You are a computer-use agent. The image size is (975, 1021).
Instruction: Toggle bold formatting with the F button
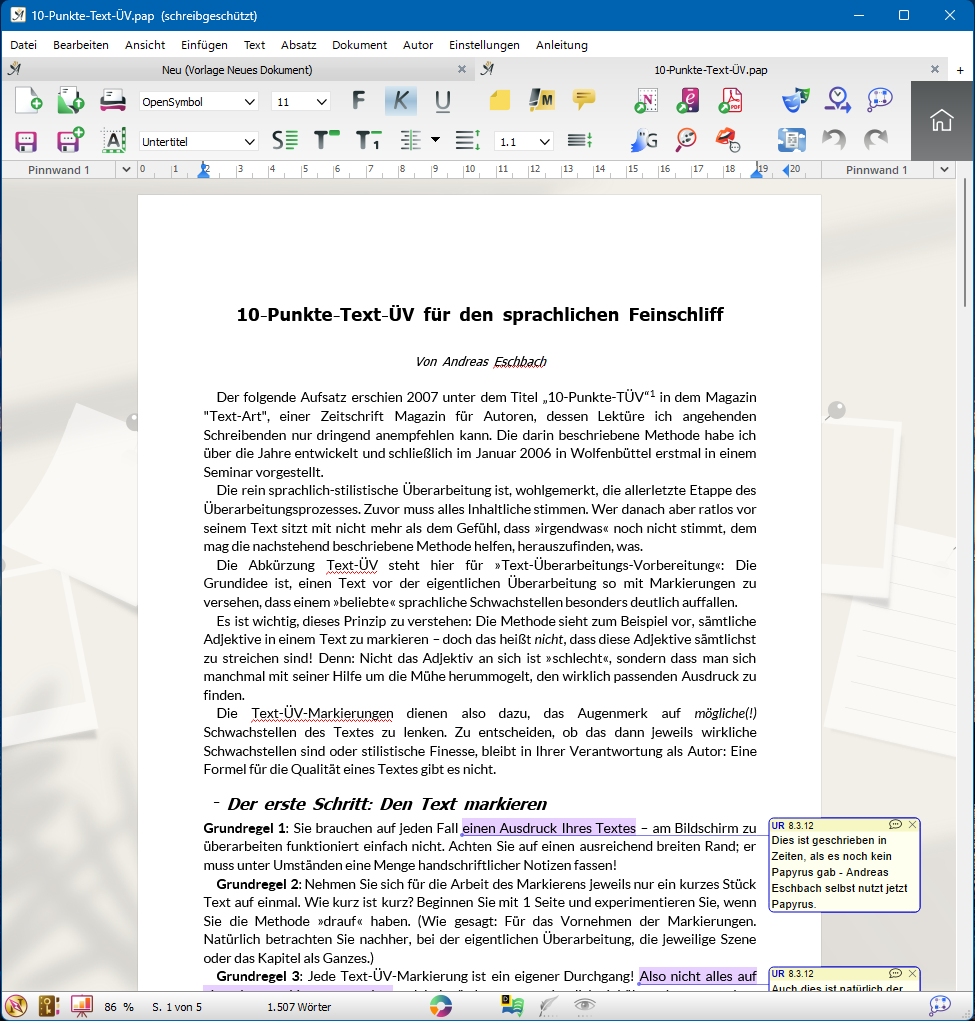(358, 101)
